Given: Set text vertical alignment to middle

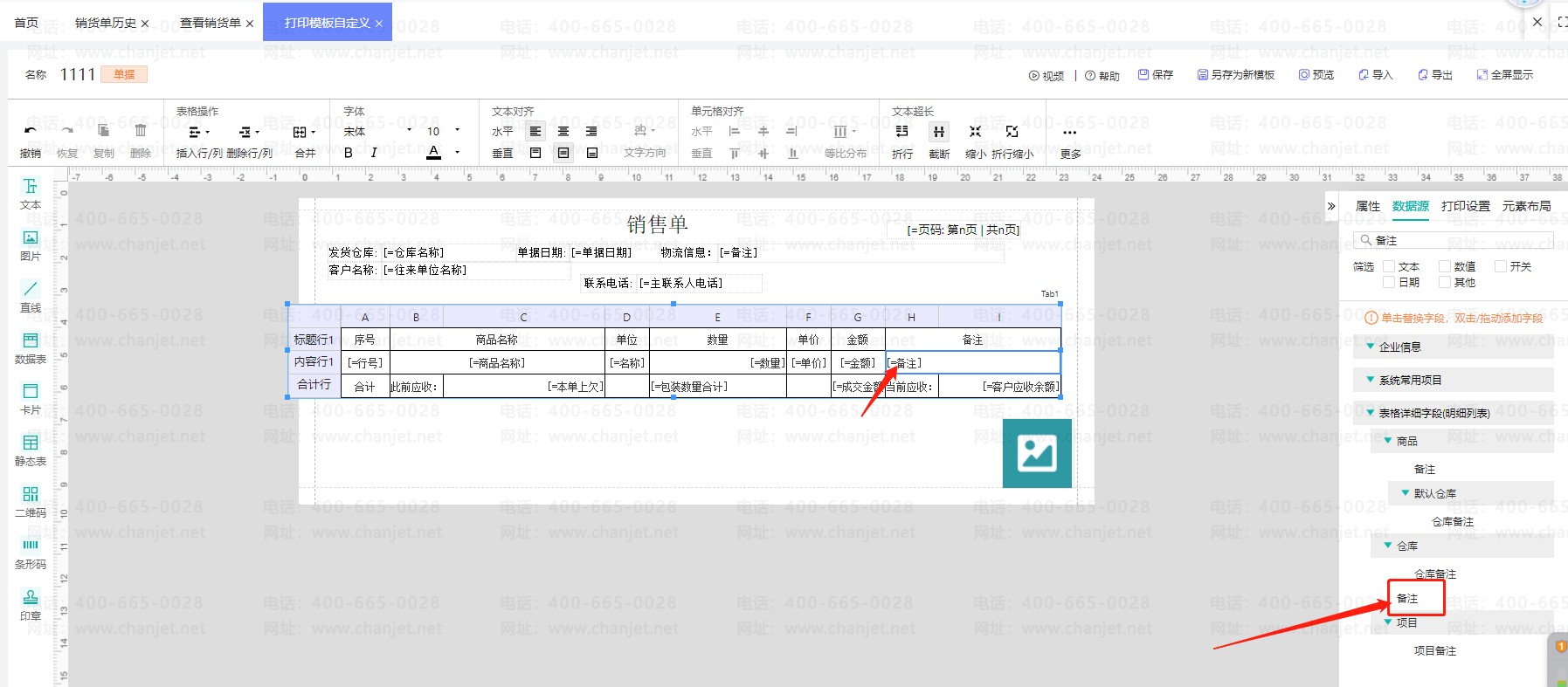Looking at the screenshot, I should coord(563,153).
